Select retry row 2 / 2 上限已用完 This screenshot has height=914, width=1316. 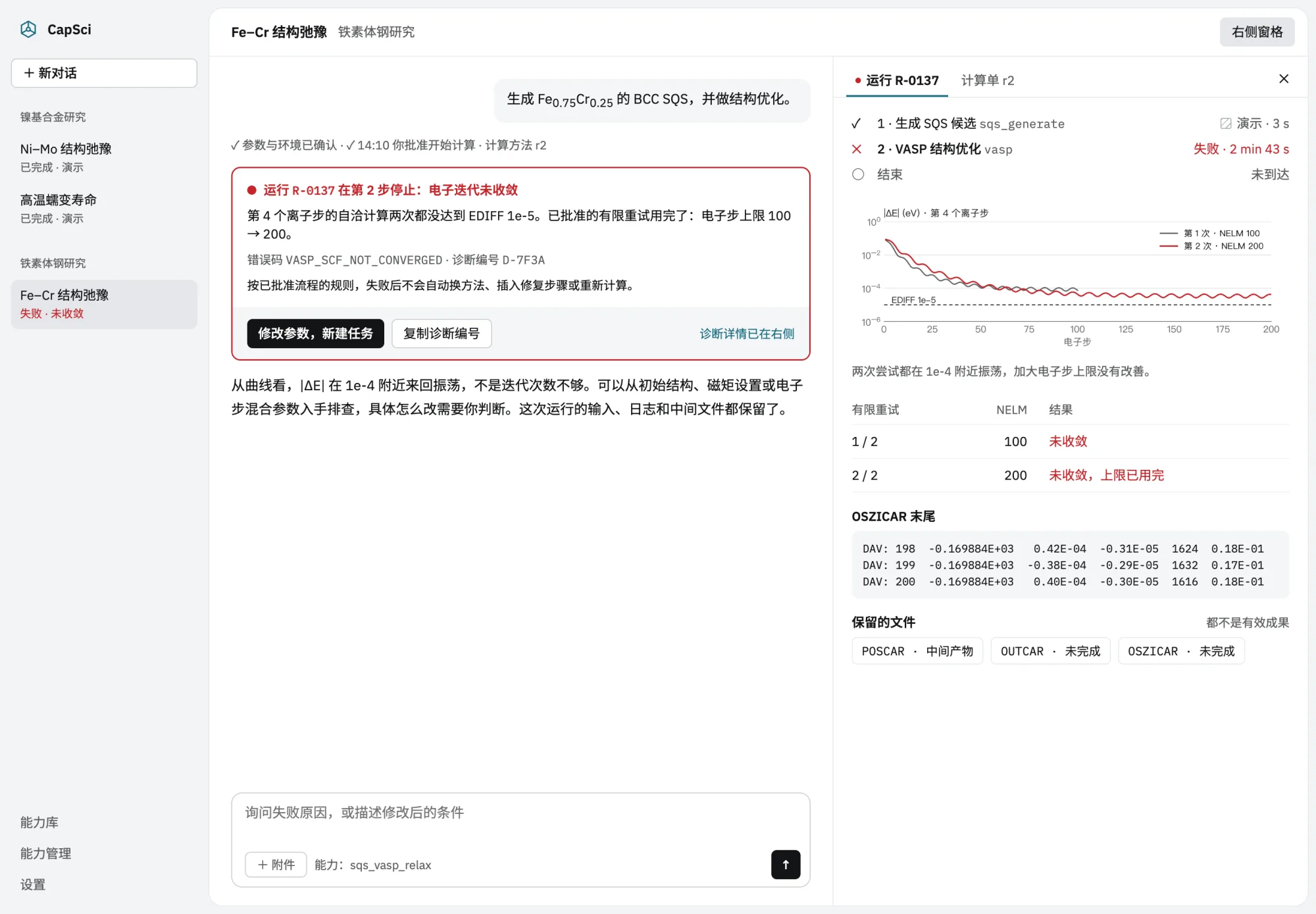click(1069, 475)
